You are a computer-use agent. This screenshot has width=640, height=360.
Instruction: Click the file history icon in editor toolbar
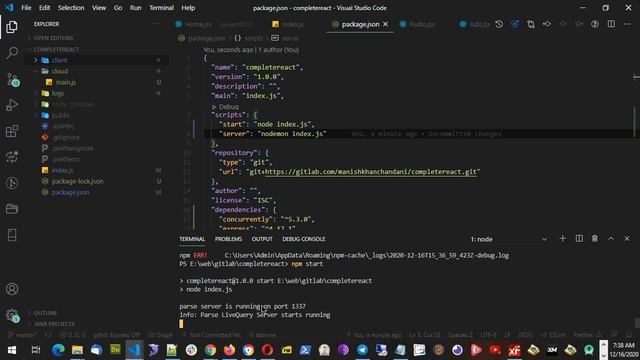coord(499,24)
